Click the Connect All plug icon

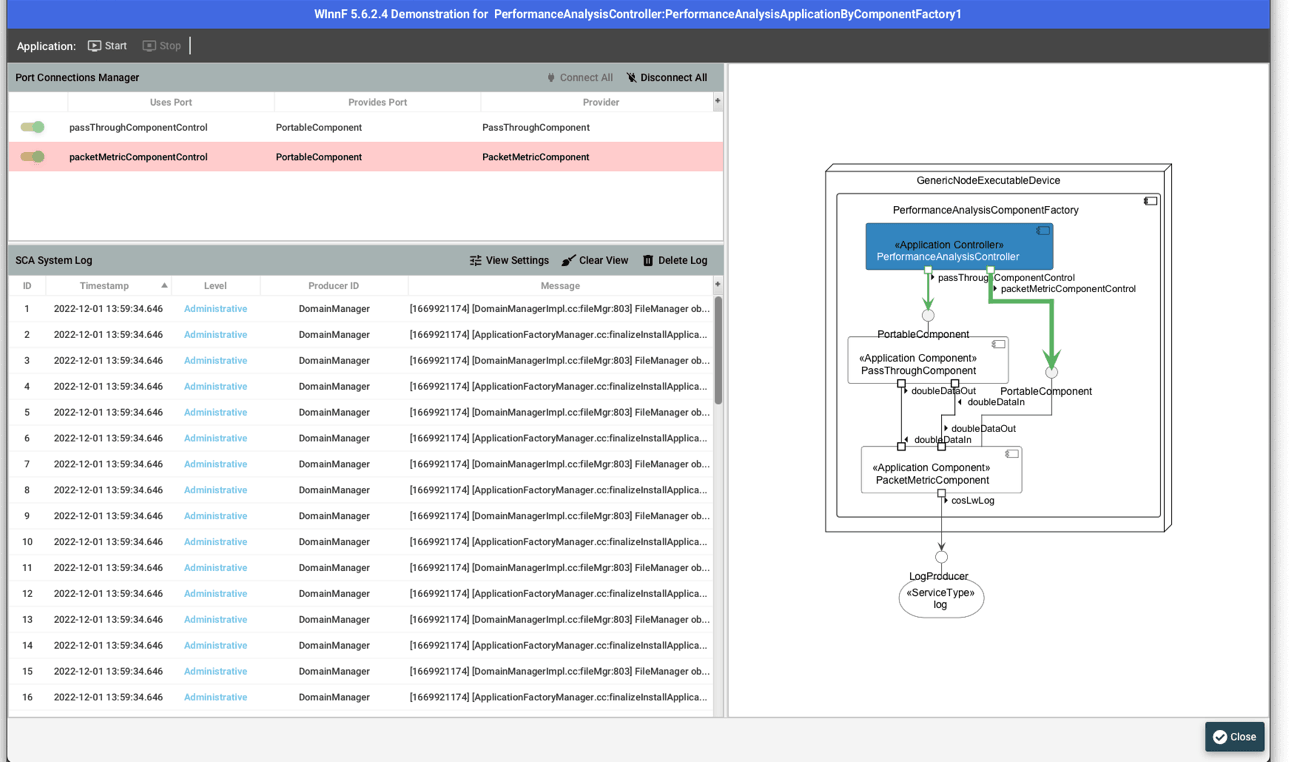click(550, 77)
